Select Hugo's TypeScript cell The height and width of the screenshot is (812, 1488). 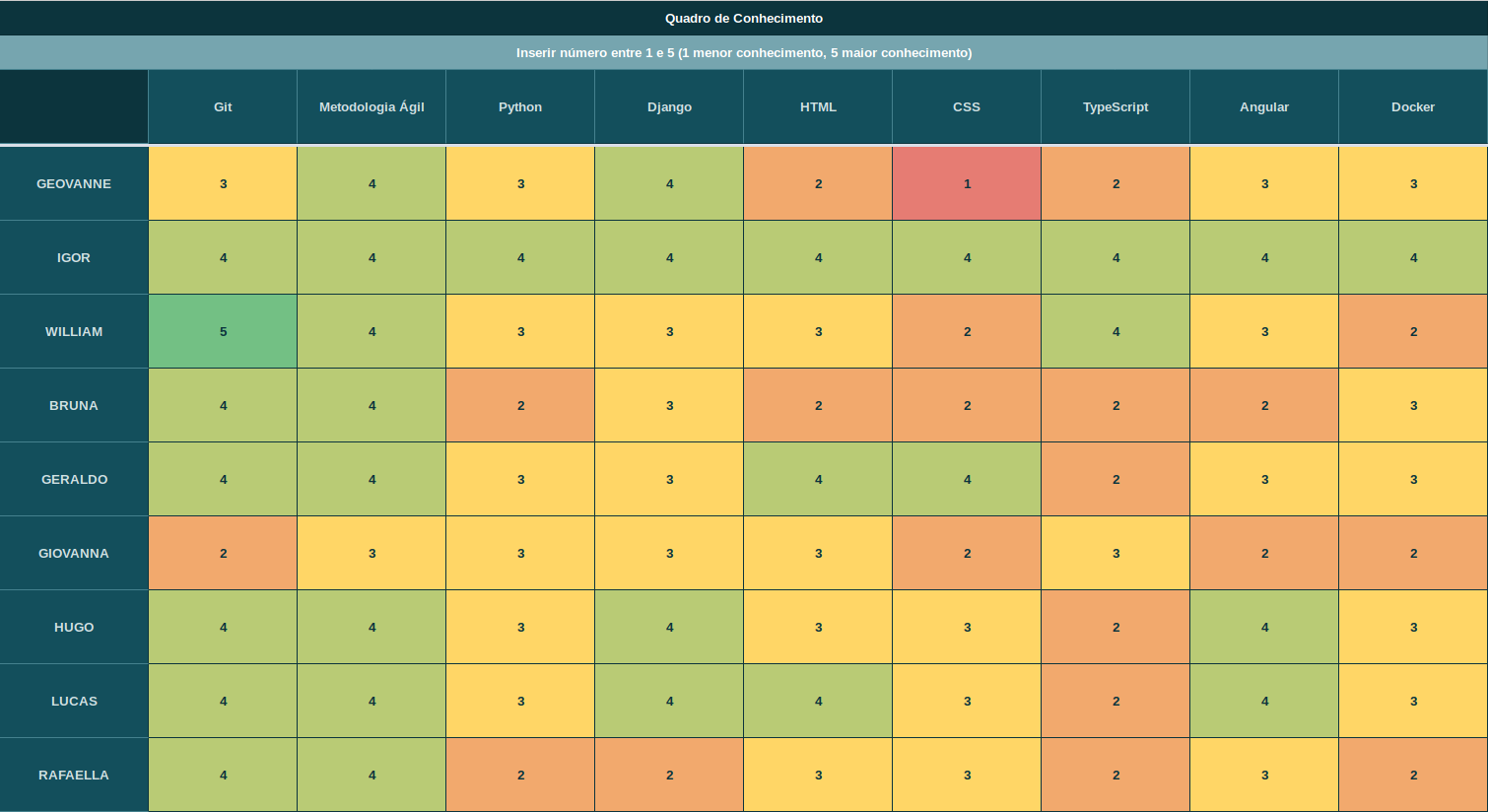(1116, 627)
